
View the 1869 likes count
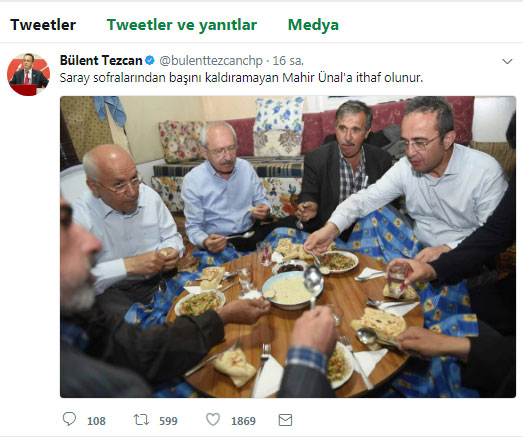pyautogui.click(x=243, y=421)
